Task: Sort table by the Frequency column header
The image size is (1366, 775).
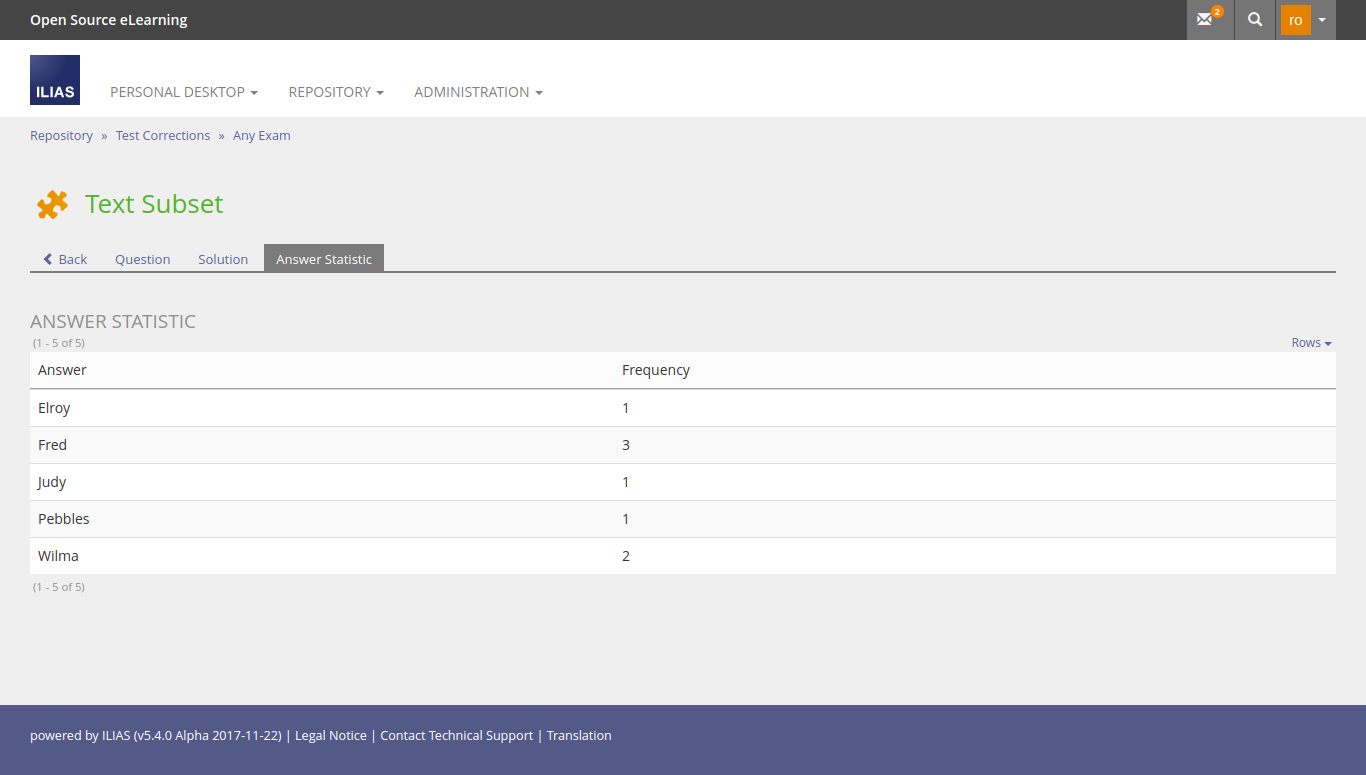Action: 656,370
